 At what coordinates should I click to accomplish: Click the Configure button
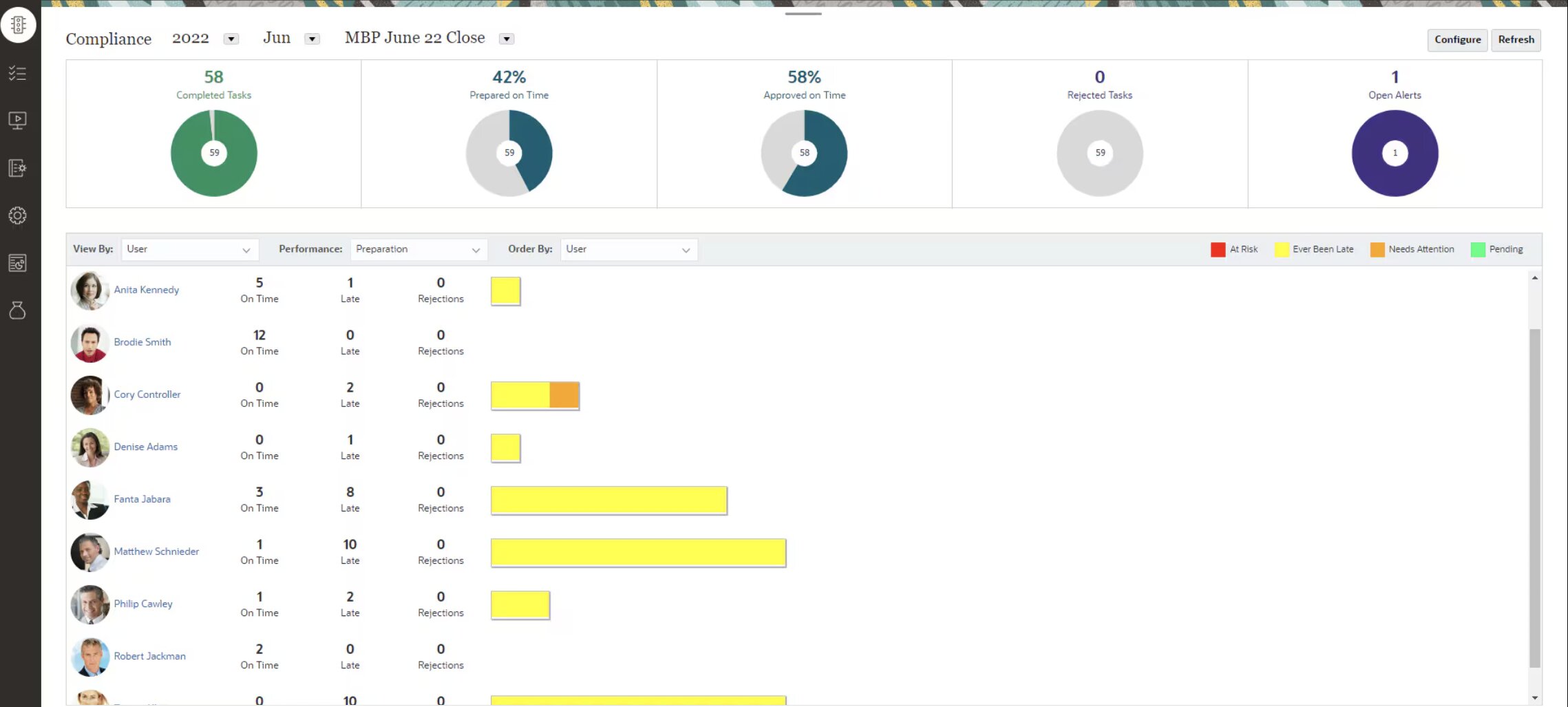(1457, 40)
